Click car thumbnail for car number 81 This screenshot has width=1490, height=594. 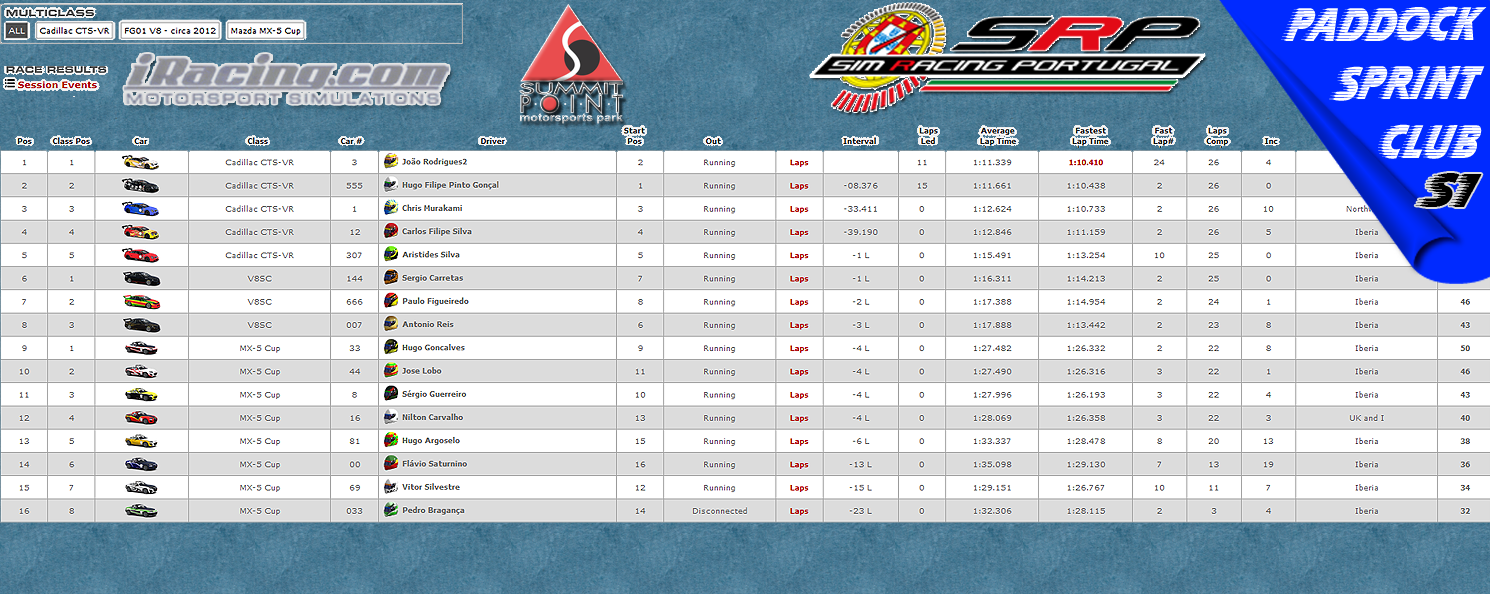(x=140, y=441)
